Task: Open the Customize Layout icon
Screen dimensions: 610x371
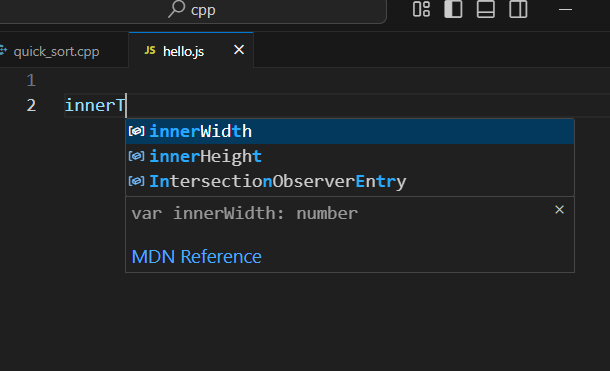Action: [421, 9]
